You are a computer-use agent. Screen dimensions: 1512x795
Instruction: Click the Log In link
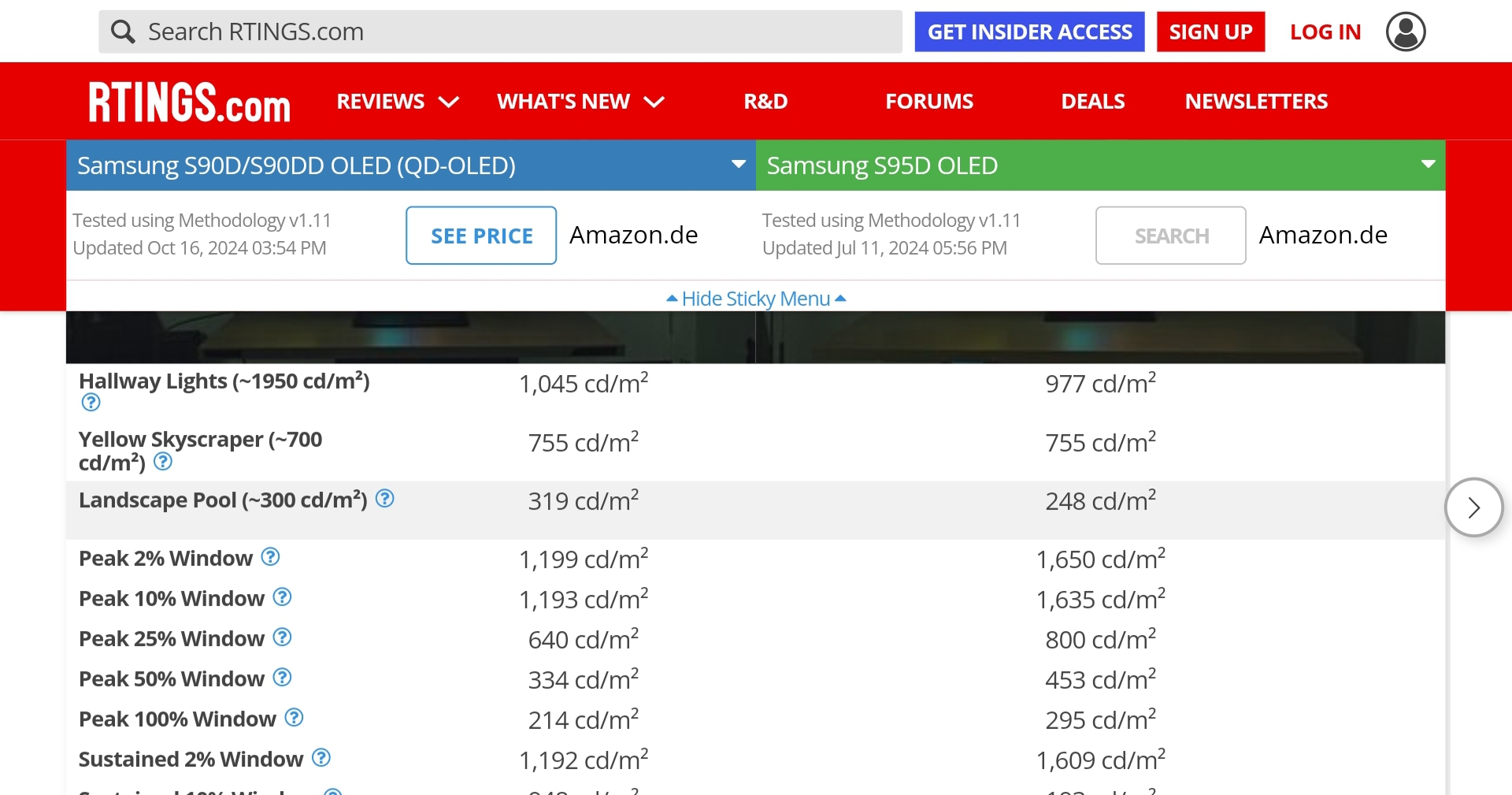pyautogui.click(x=1325, y=32)
